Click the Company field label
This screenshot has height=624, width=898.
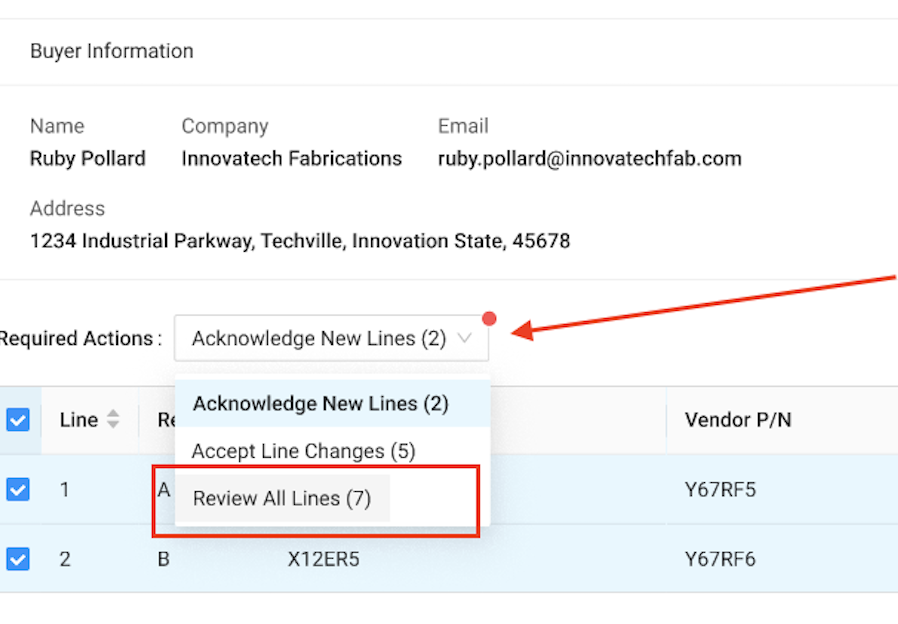225,126
